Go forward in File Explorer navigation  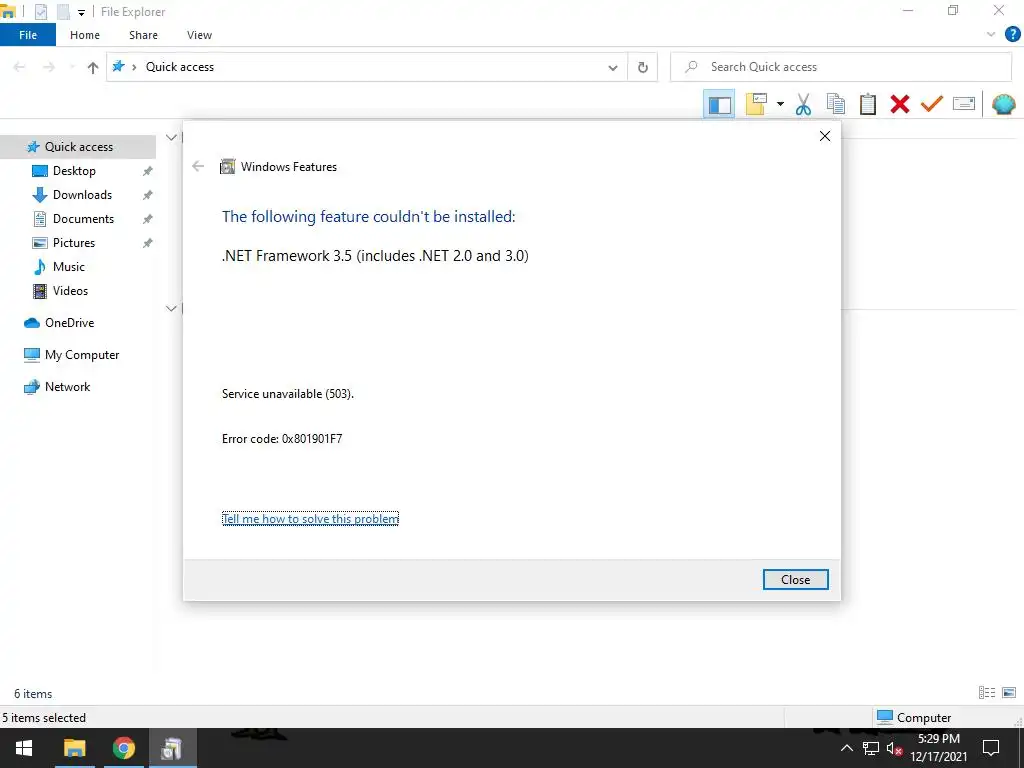click(x=49, y=67)
